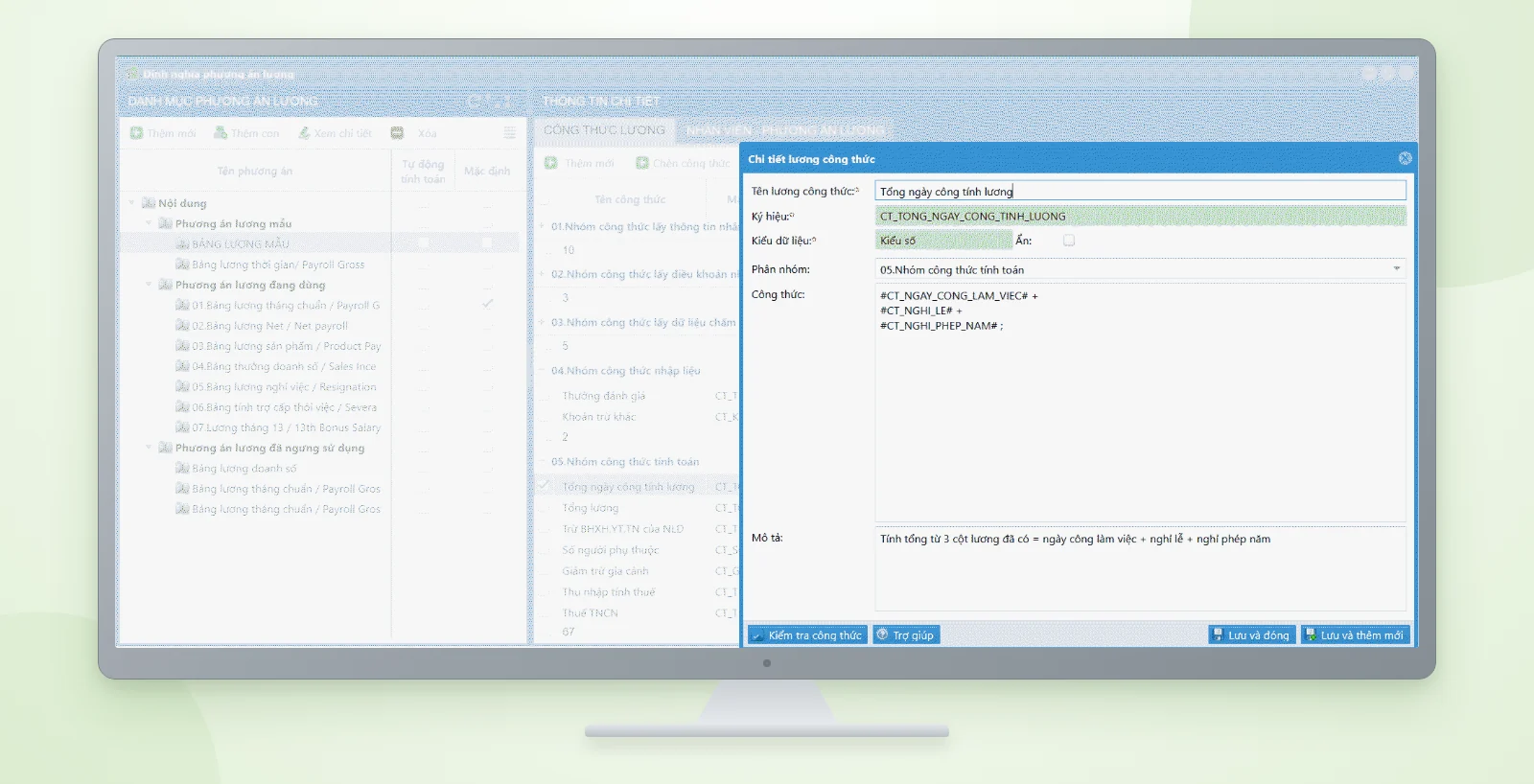Click Thêm mới icon under Công thức lương tab

551,163
